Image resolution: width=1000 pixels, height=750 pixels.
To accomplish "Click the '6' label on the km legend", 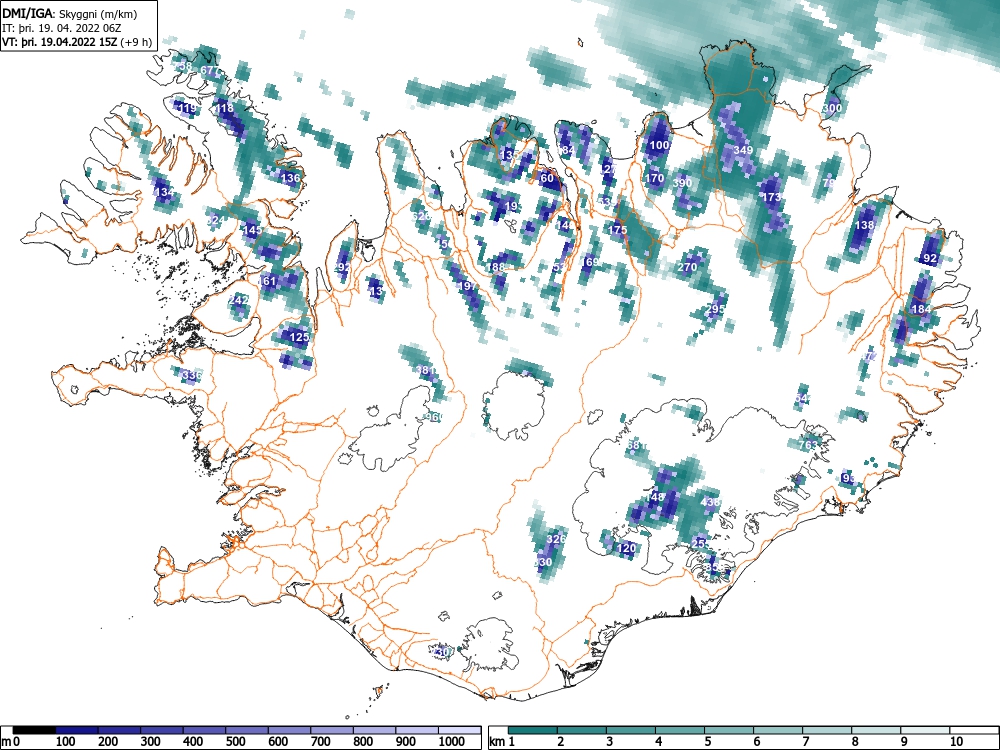I will pyautogui.click(x=756, y=742).
